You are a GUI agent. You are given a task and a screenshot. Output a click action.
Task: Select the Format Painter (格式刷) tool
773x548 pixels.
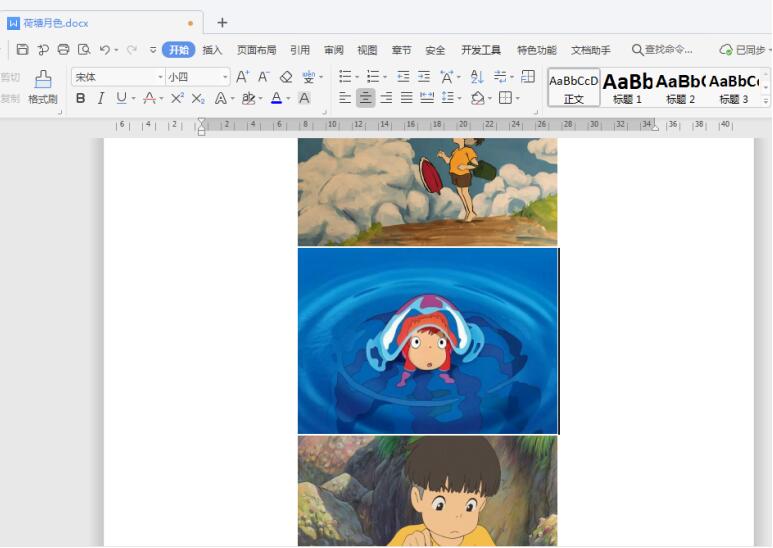(x=43, y=87)
